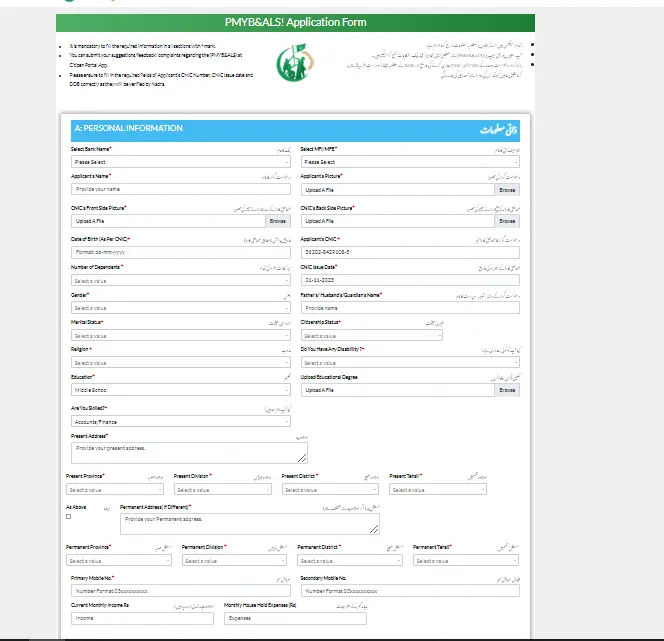Viewport: 664px width, 641px height.
Task: Tick the As Above checkbox
Action: pyautogui.click(x=69, y=517)
